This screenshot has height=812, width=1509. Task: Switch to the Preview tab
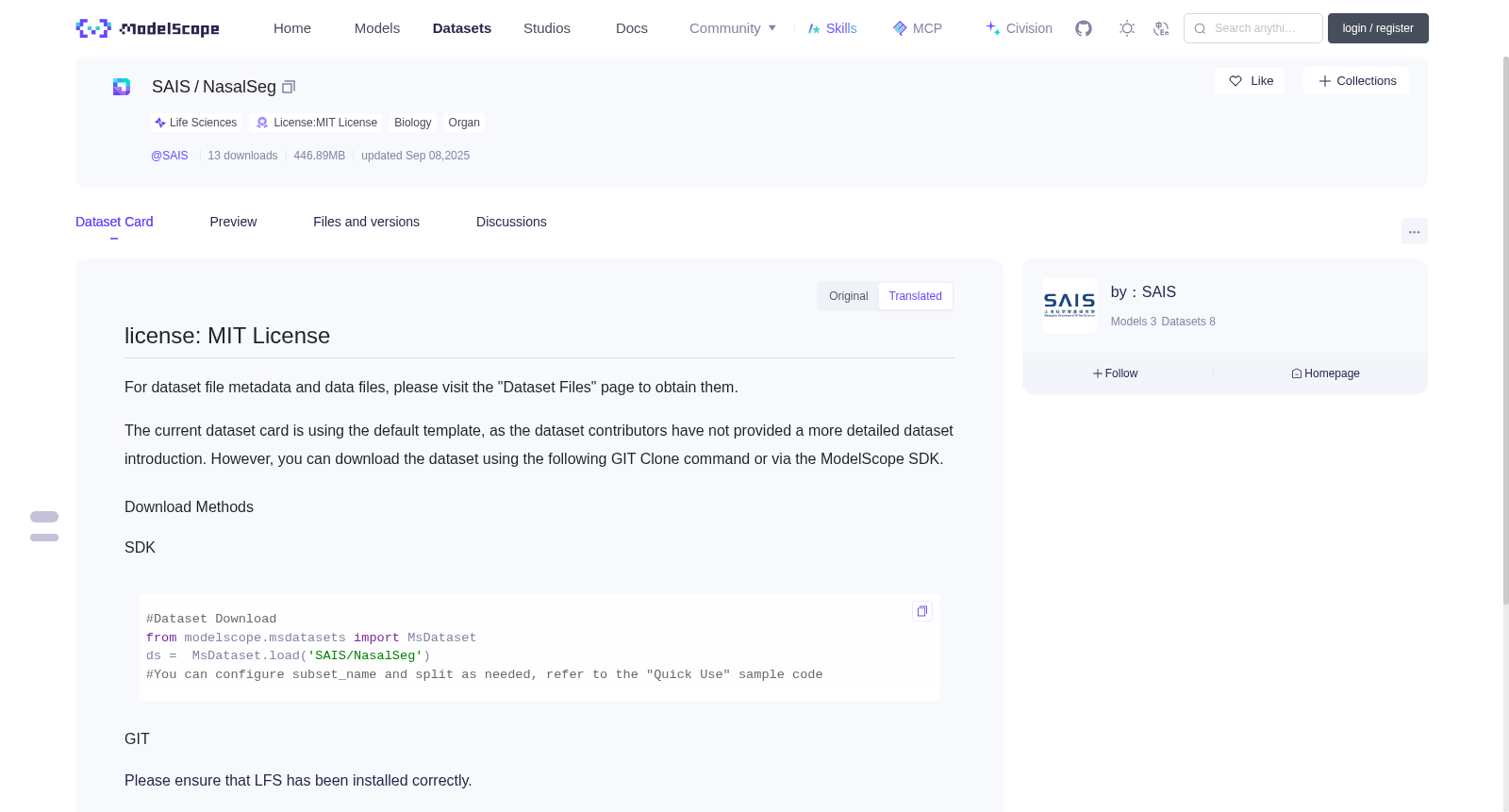pyautogui.click(x=233, y=222)
